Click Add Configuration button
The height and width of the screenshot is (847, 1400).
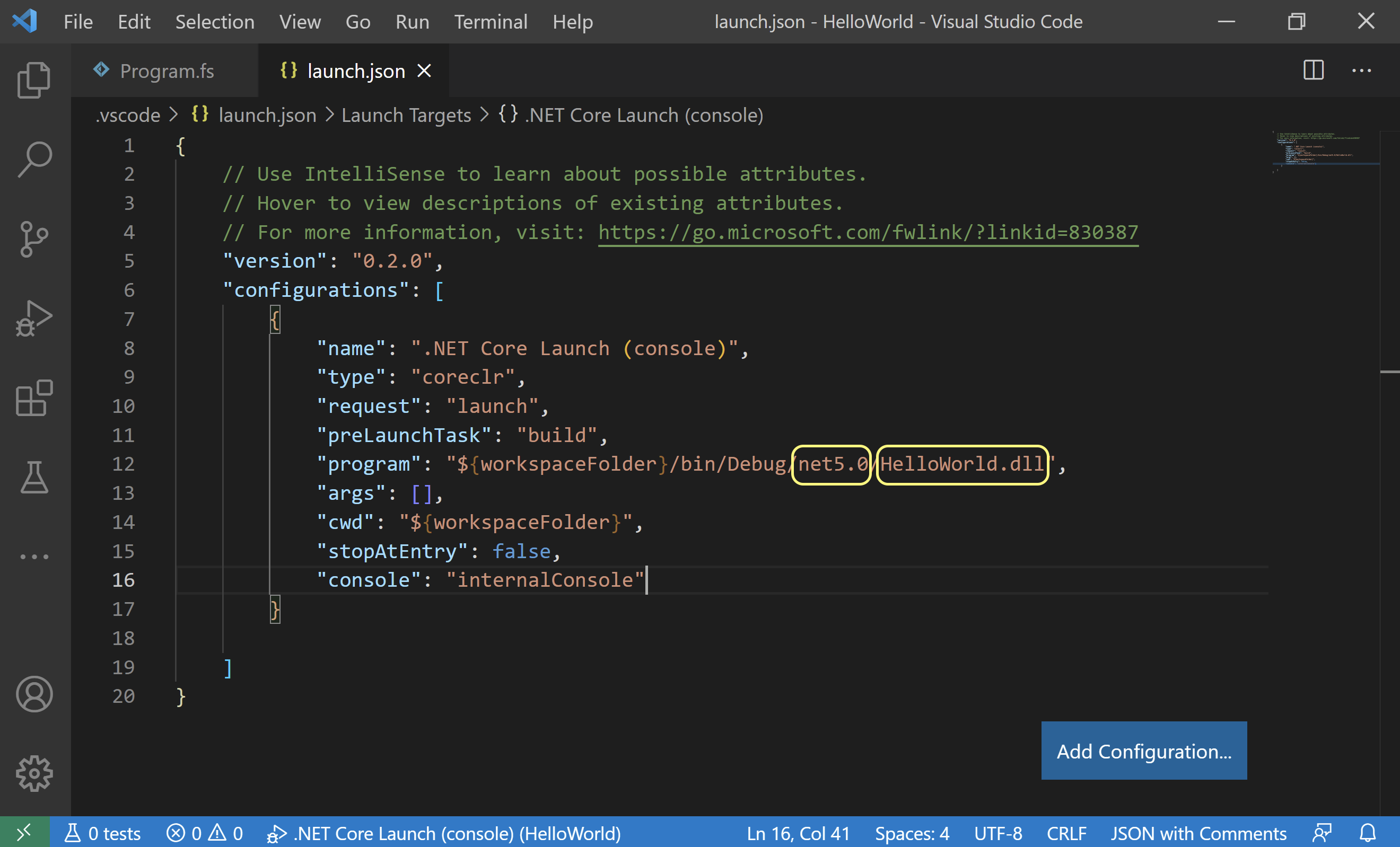1143,751
